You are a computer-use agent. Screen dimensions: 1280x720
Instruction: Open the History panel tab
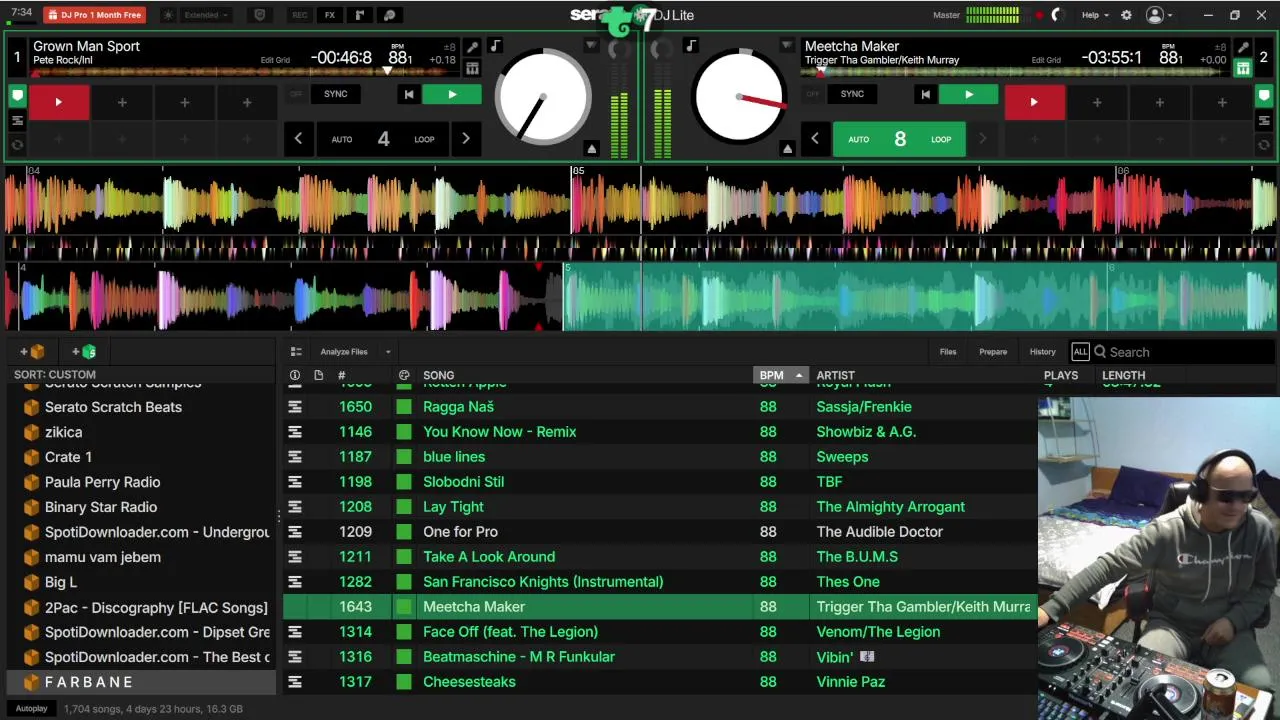coord(1042,352)
